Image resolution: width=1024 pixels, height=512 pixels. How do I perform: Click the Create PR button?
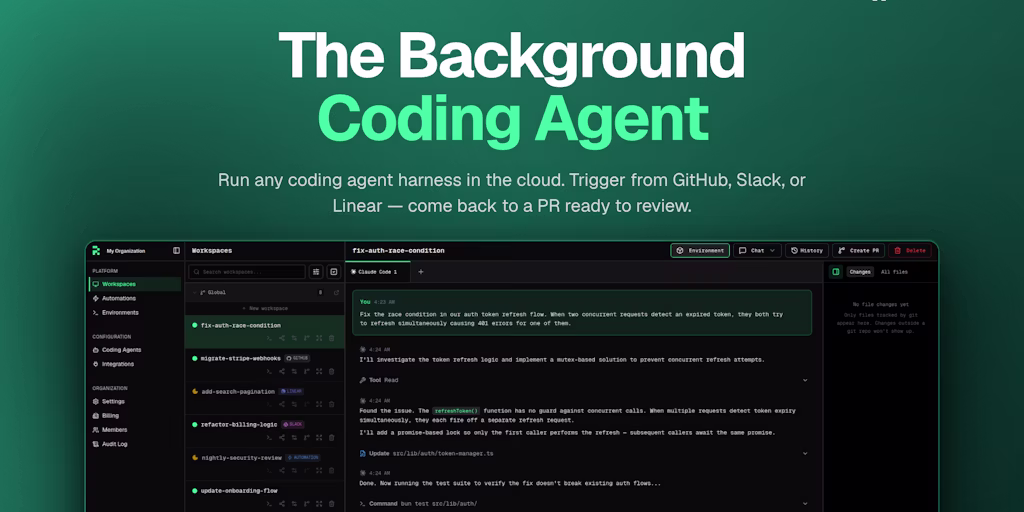(x=858, y=250)
